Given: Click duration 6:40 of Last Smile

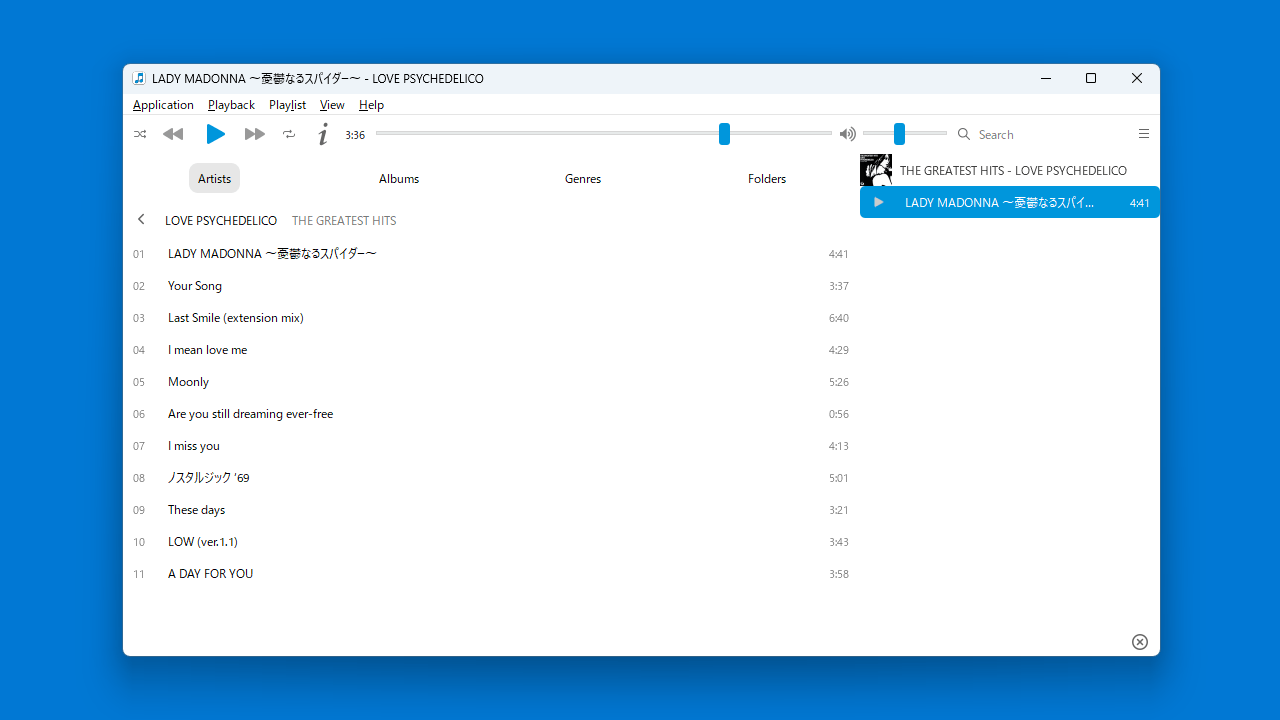Looking at the screenshot, I should pos(839,318).
